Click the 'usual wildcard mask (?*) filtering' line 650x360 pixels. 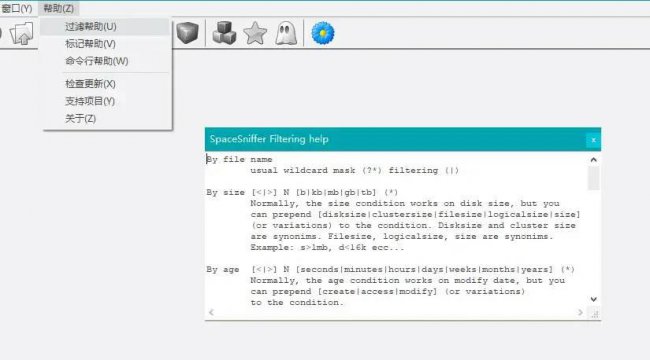(354, 170)
